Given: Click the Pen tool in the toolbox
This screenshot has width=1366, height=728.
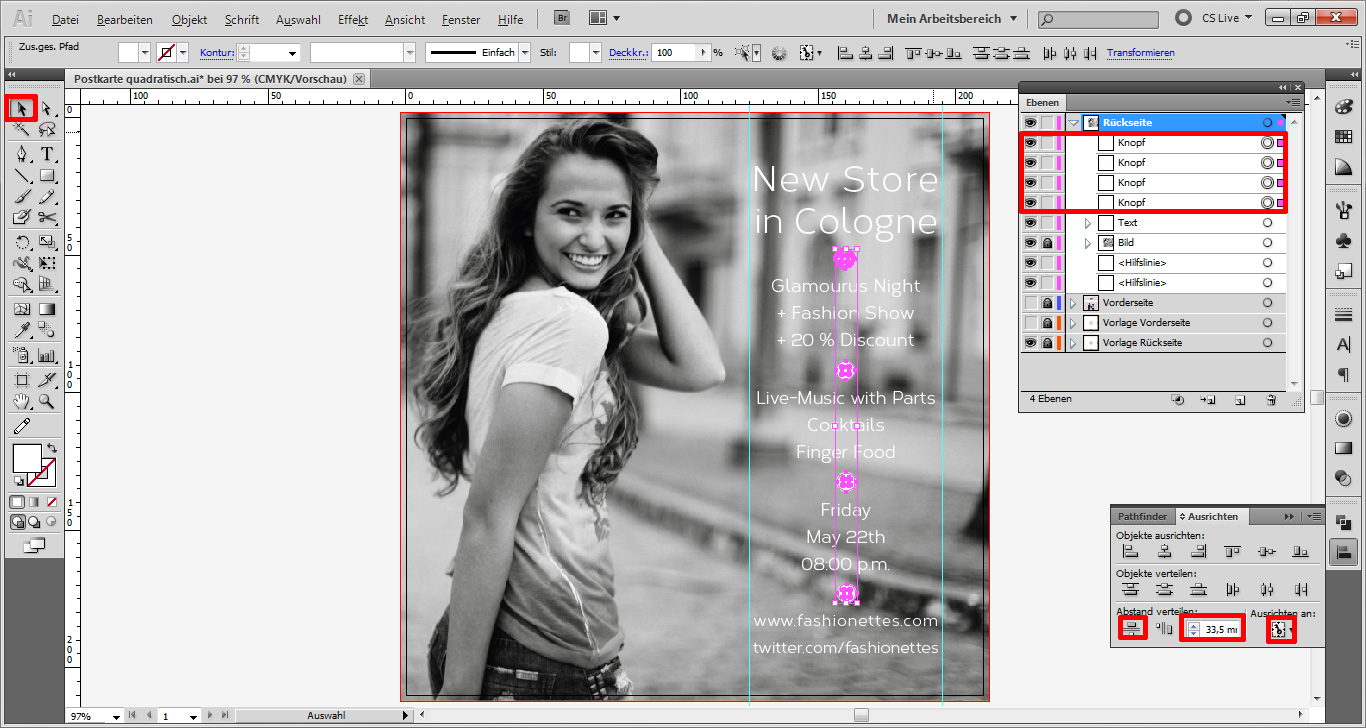Looking at the screenshot, I should pos(22,153).
